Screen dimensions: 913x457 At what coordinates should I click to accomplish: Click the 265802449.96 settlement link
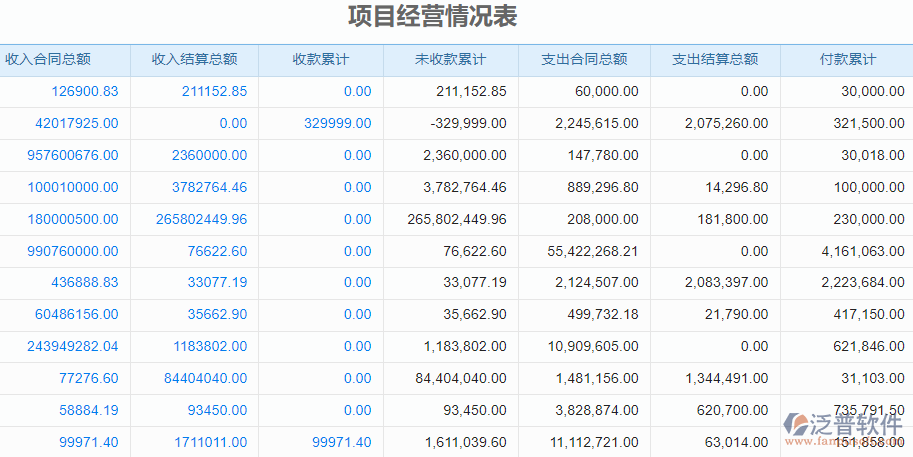click(x=201, y=220)
